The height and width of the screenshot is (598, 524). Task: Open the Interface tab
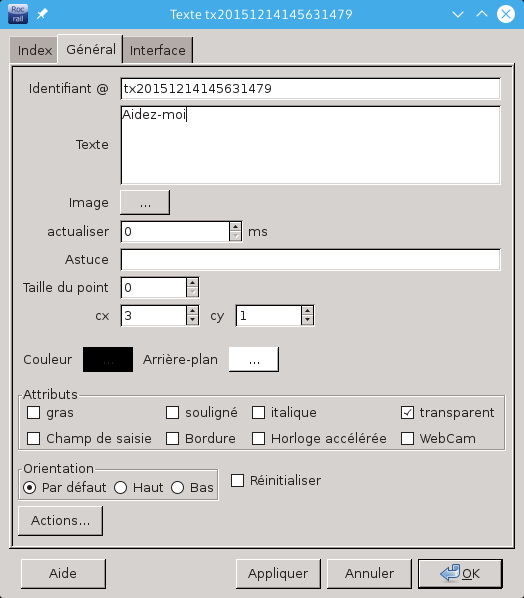point(158,50)
